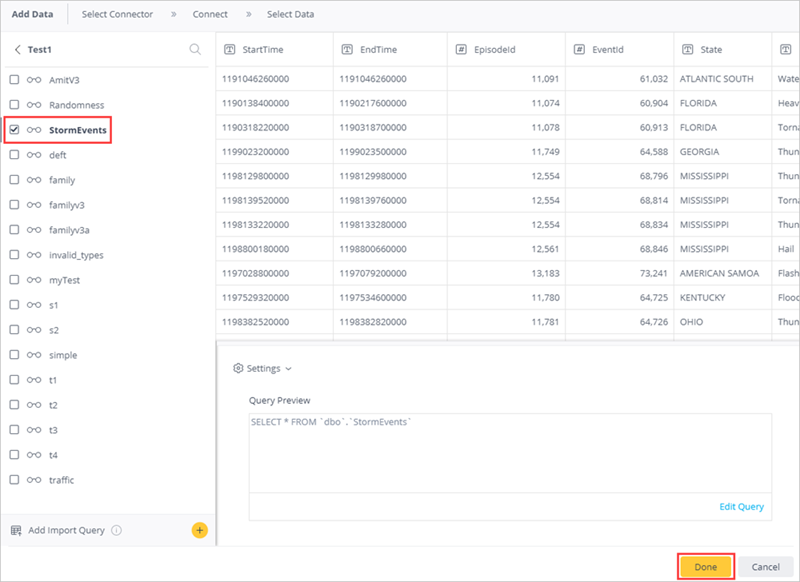Click the glasses preview icon for Randomness
This screenshot has width=800, height=582.
pos(34,105)
